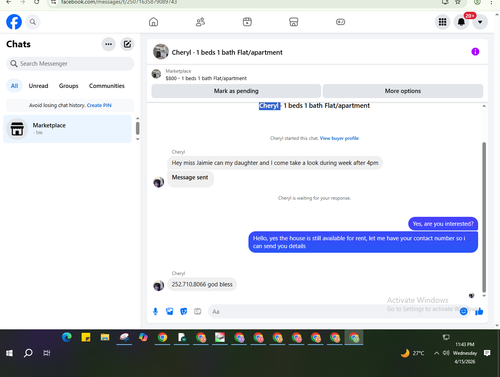Click the message with phone number 252.710.8066

pyautogui.click(x=202, y=284)
